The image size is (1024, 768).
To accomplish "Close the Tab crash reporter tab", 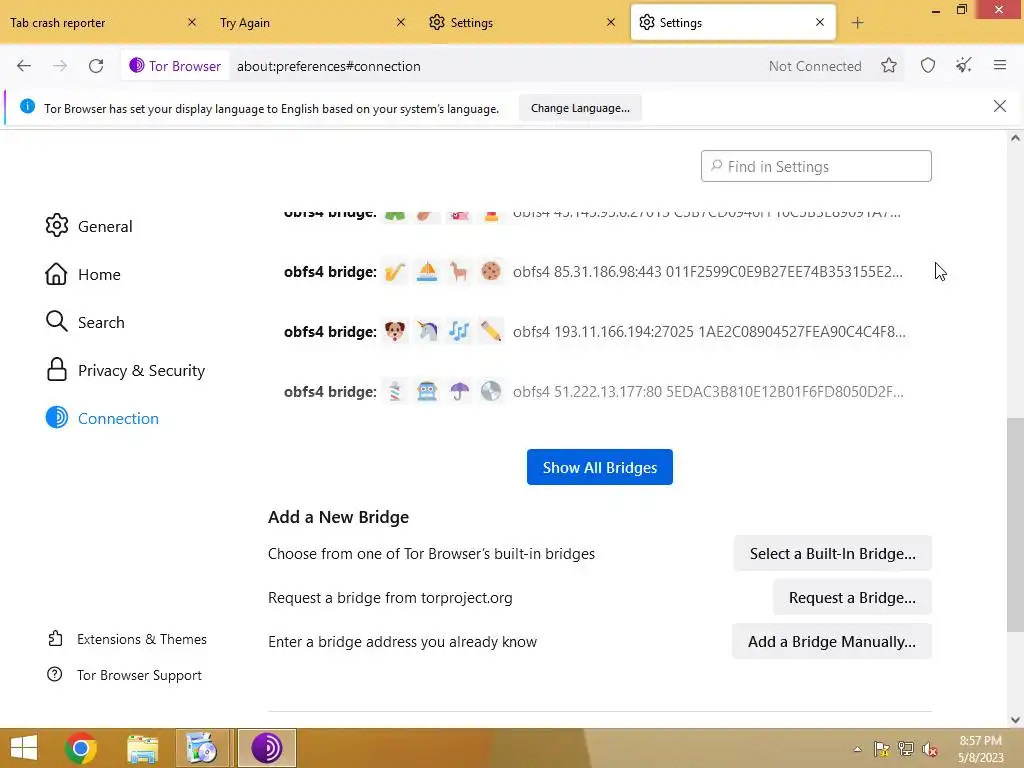I will click(191, 22).
